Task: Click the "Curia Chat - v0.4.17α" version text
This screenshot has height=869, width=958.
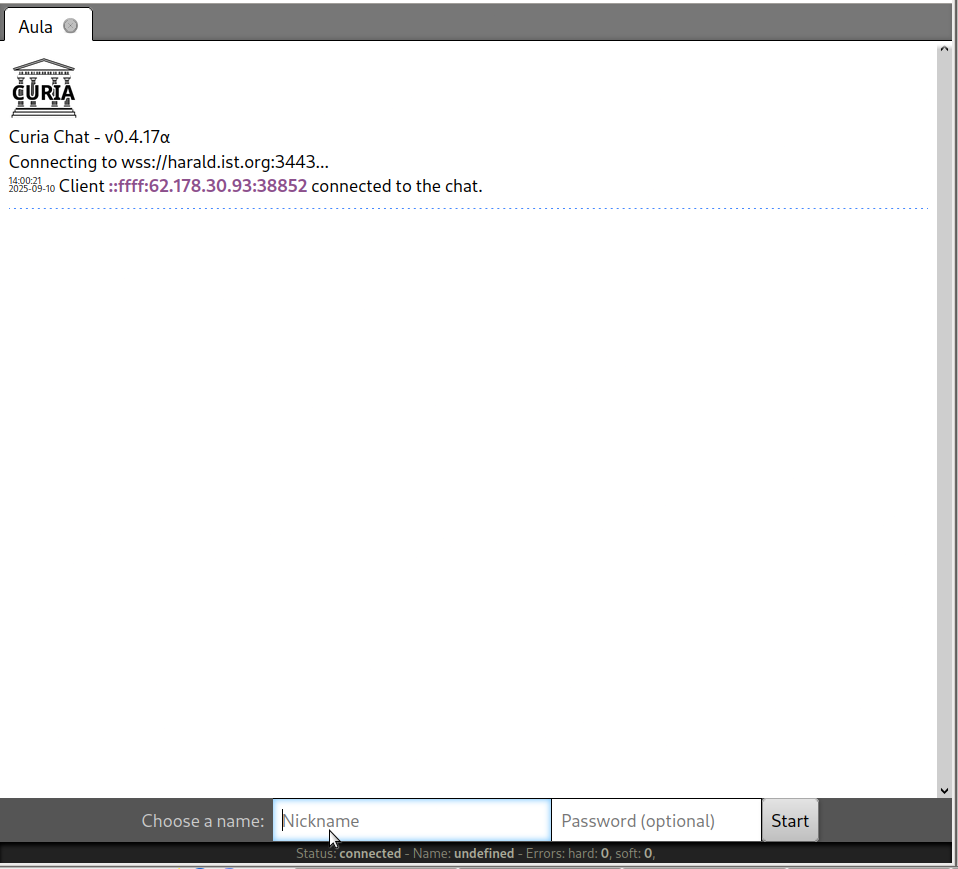Action: [90, 137]
